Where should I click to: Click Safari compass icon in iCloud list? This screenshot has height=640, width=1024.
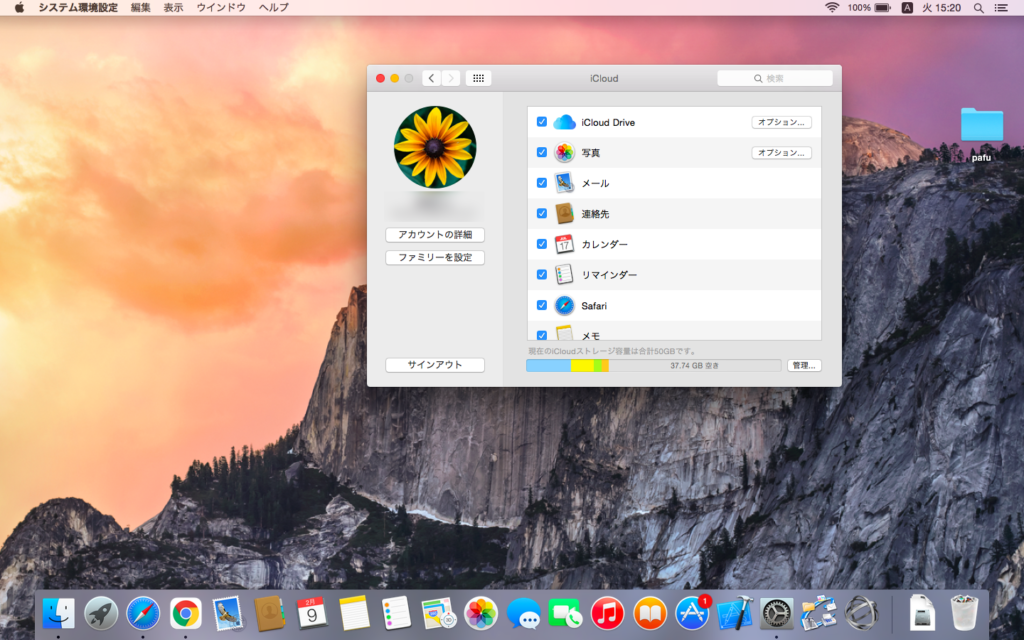564,305
